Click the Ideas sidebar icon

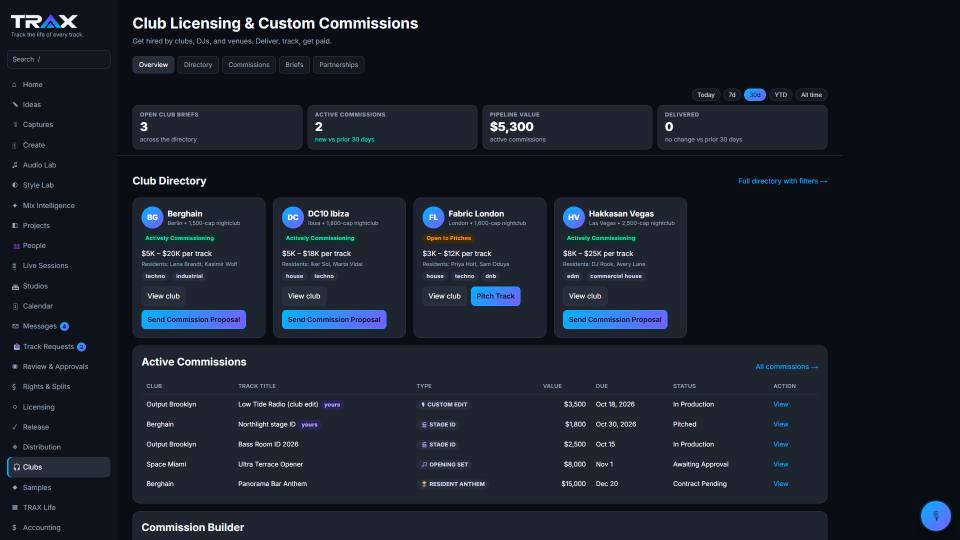tap(15, 105)
